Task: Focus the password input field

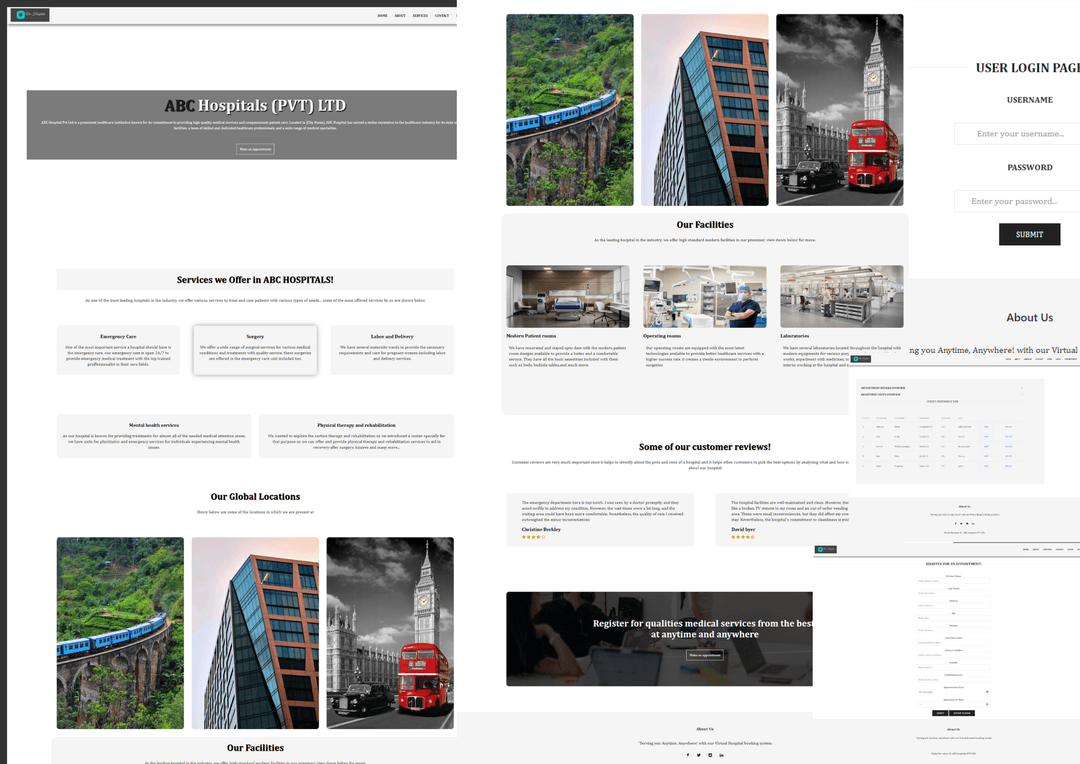Action: 1016,201
